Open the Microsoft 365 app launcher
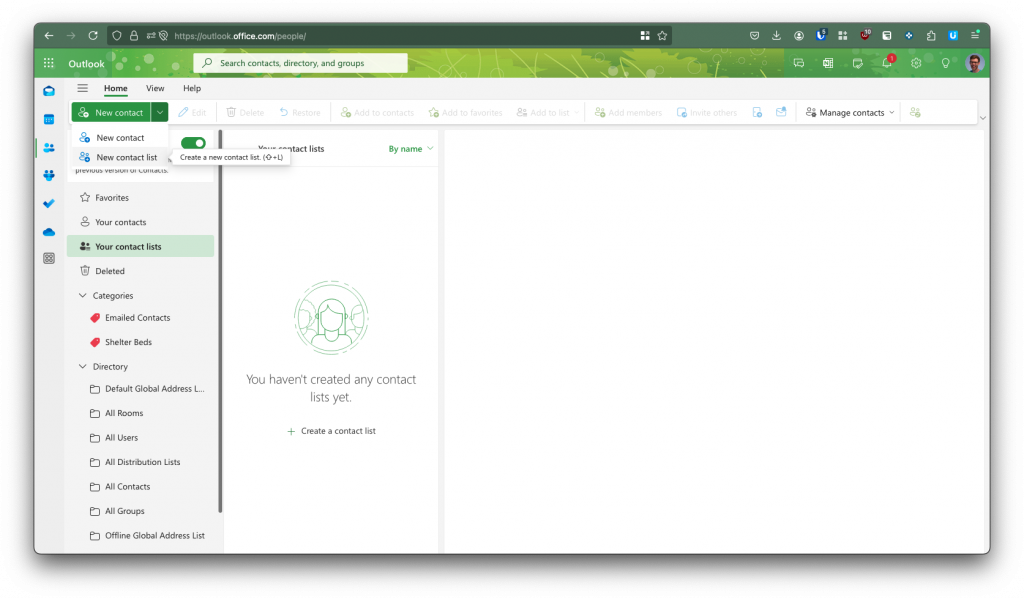The image size is (1024, 599). coord(49,63)
